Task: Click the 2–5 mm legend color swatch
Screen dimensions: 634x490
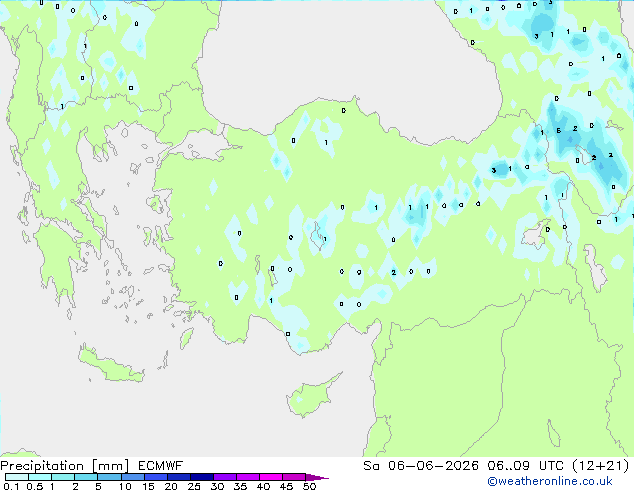Action: pyautogui.click(x=86, y=477)
